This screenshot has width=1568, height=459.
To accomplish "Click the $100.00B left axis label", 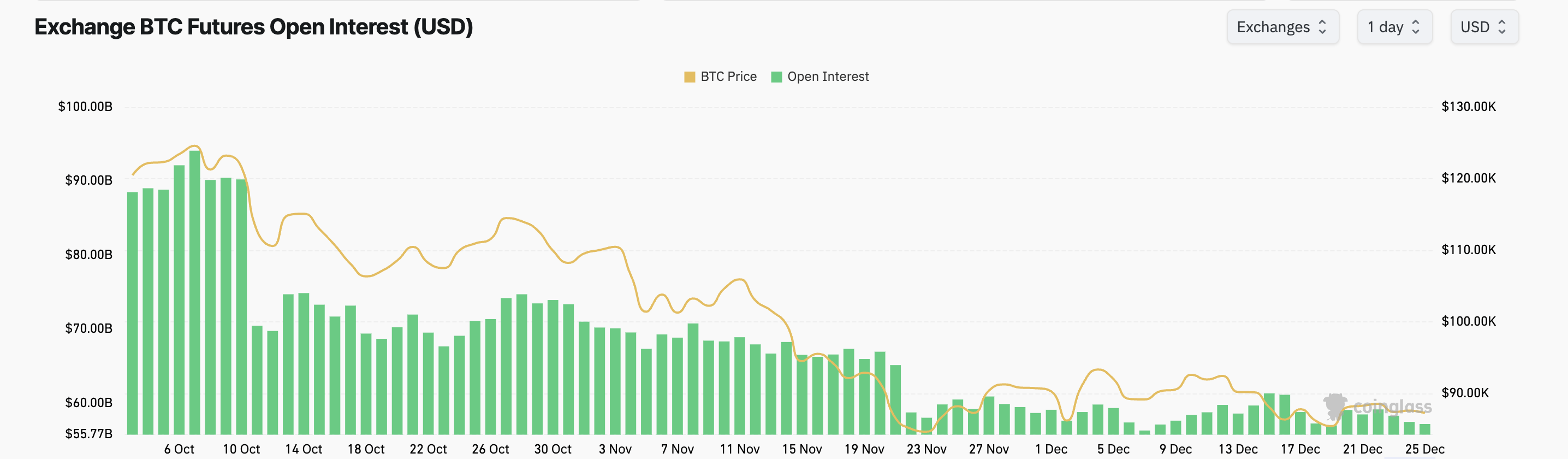I will [x=86, y=106].
